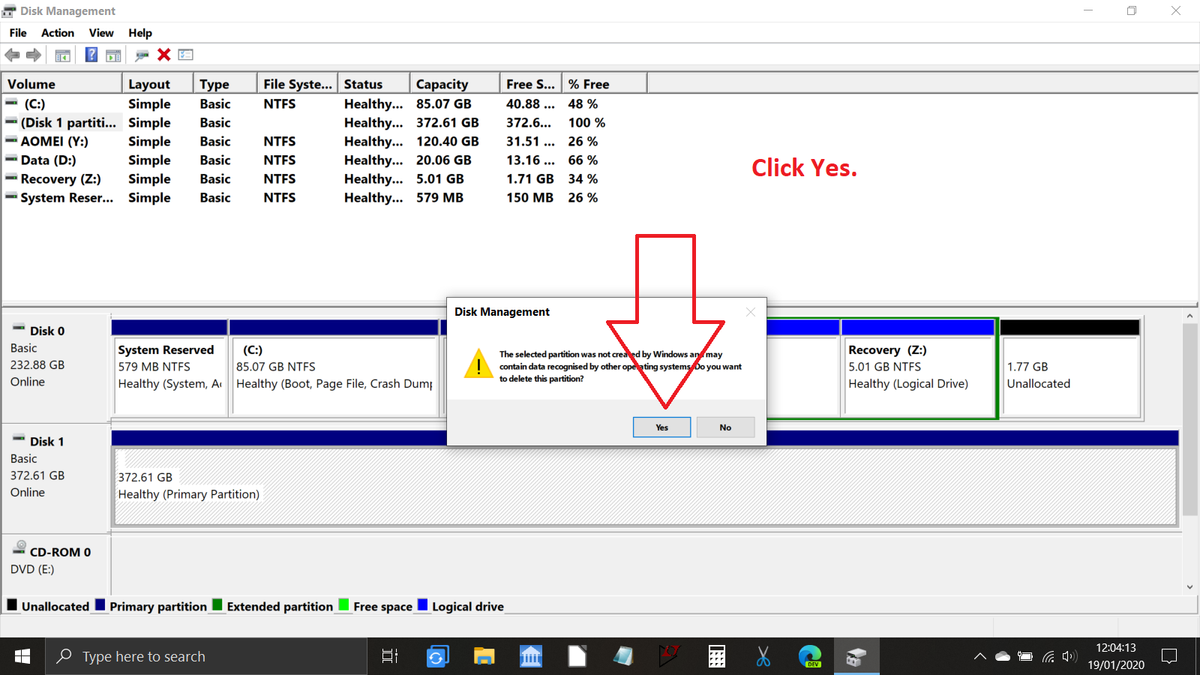
Task: Click the blue question mark Help icon
Action: [91, 55]
